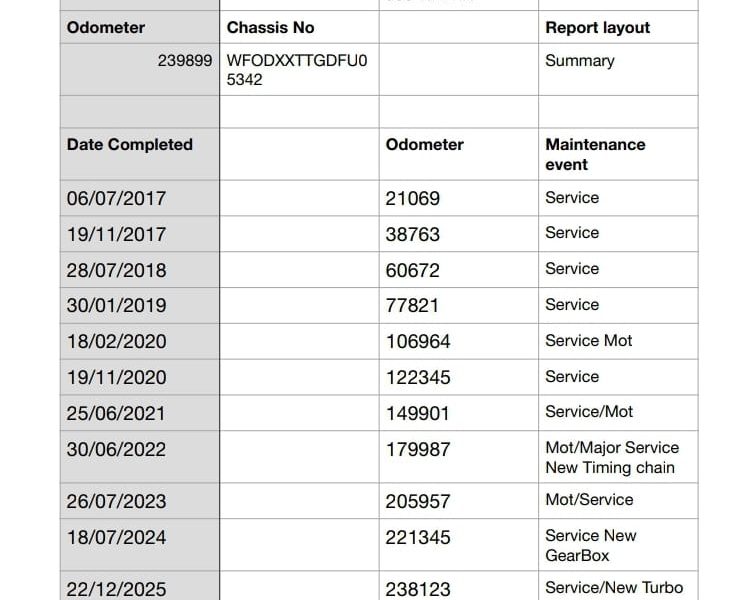Select the date 06/07/2017

[x=116, y=198]
